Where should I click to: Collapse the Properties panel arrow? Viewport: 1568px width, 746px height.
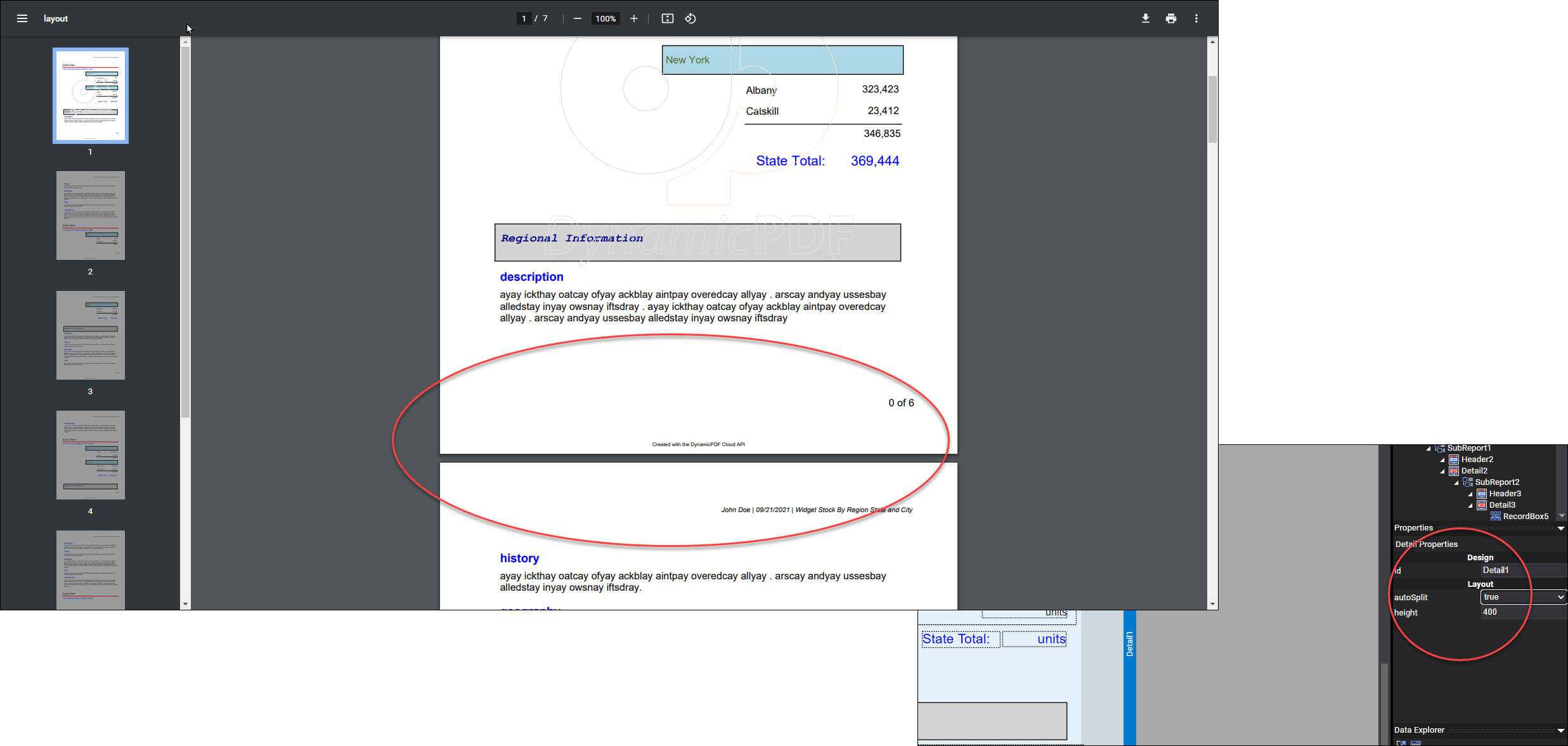click(x=1560, y=528)
